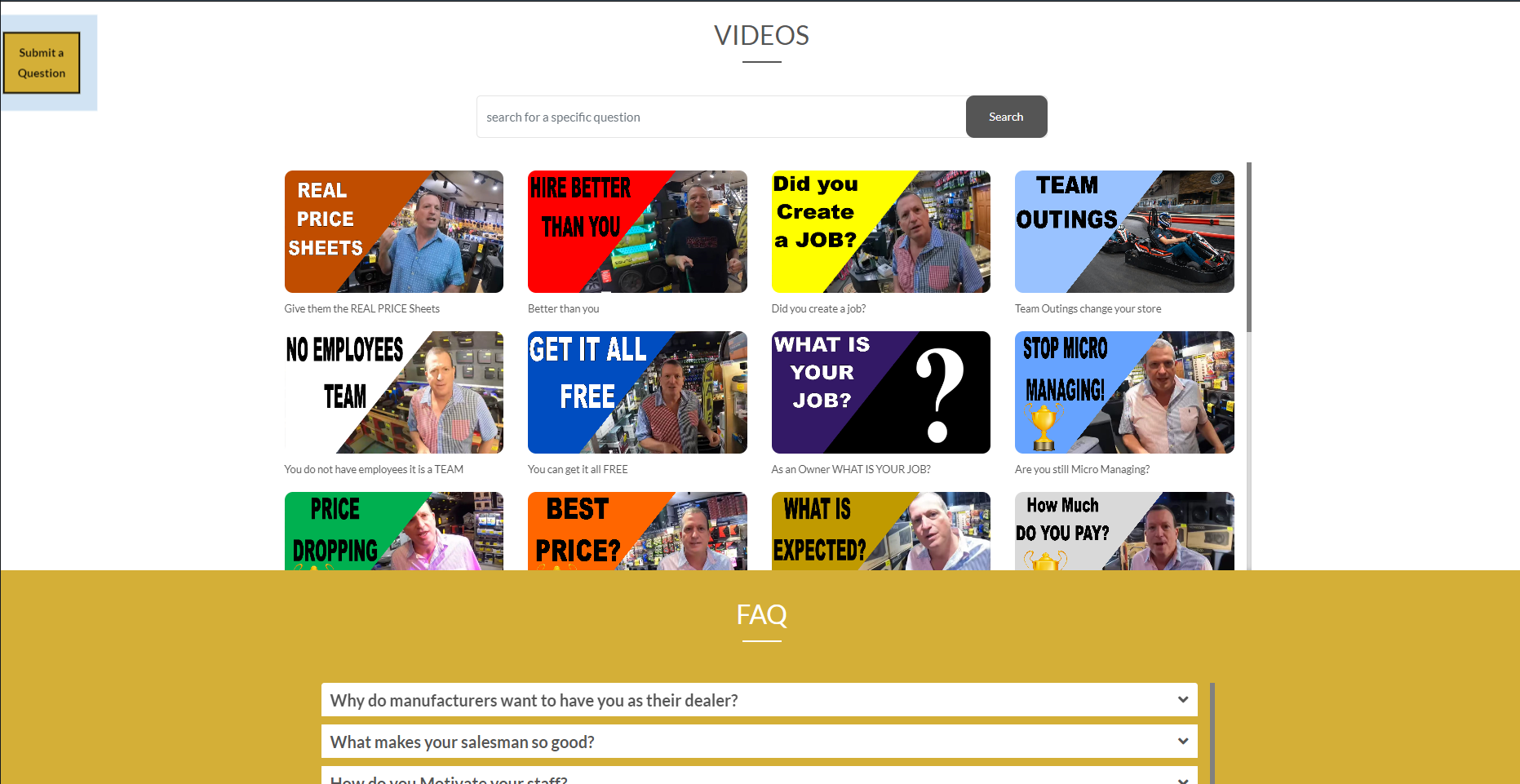Viewport: 1520px width, 784px height.
Task: Select the STOP MICRO MANAGING video thumbnail
Action: tap(1123, 392)
